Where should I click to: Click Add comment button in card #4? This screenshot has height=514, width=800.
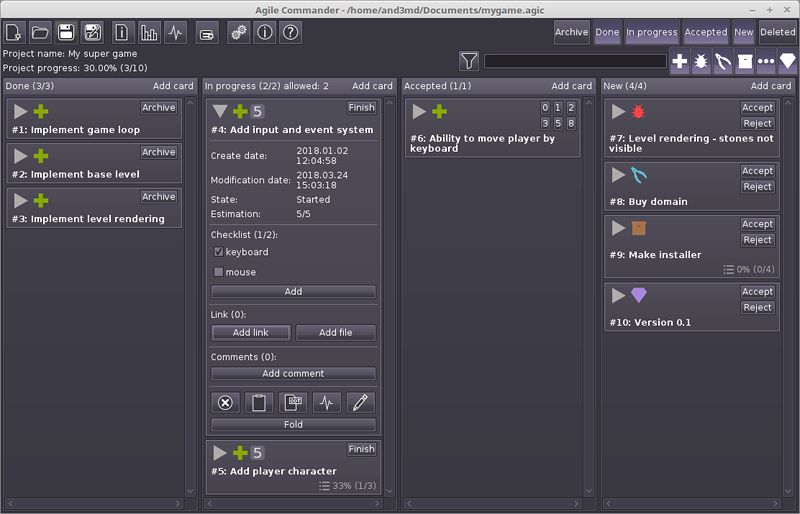coord(293,374)
